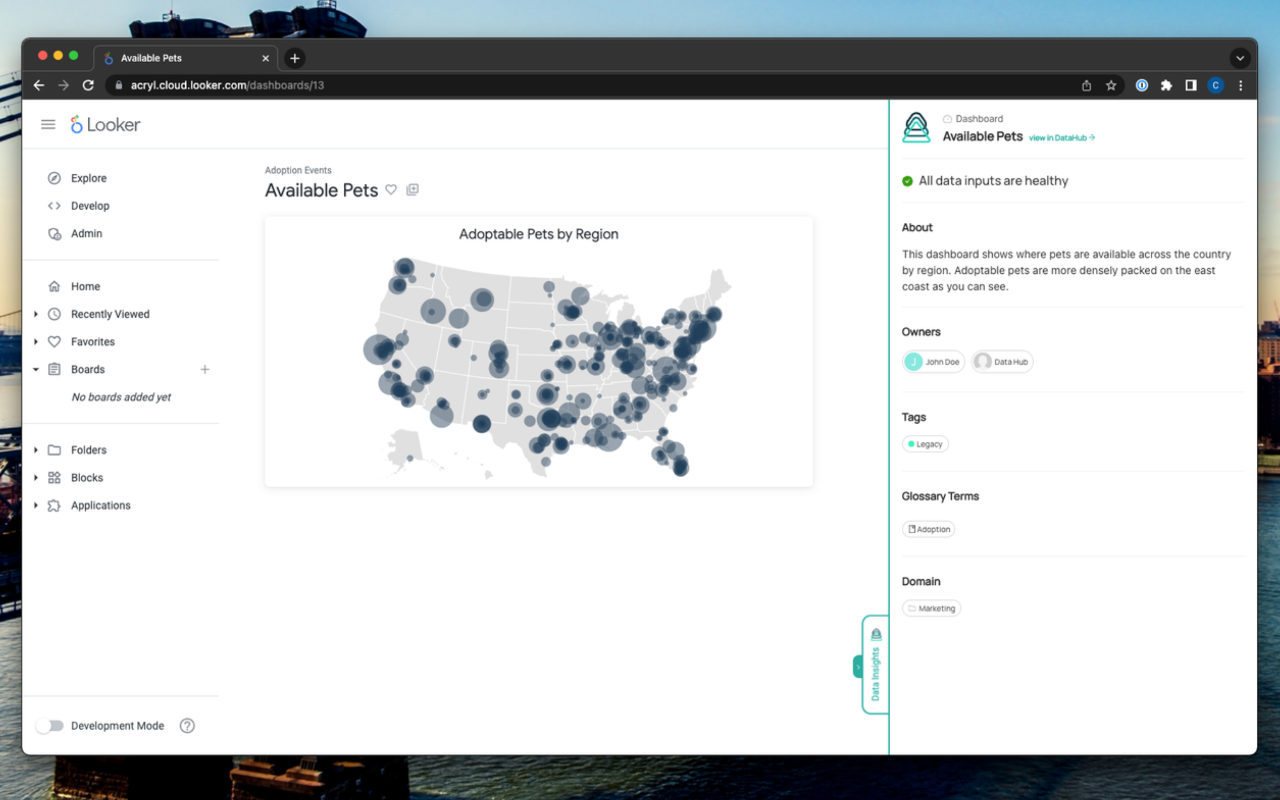Expand the Recently Viewed section

[x=36, y=314]
